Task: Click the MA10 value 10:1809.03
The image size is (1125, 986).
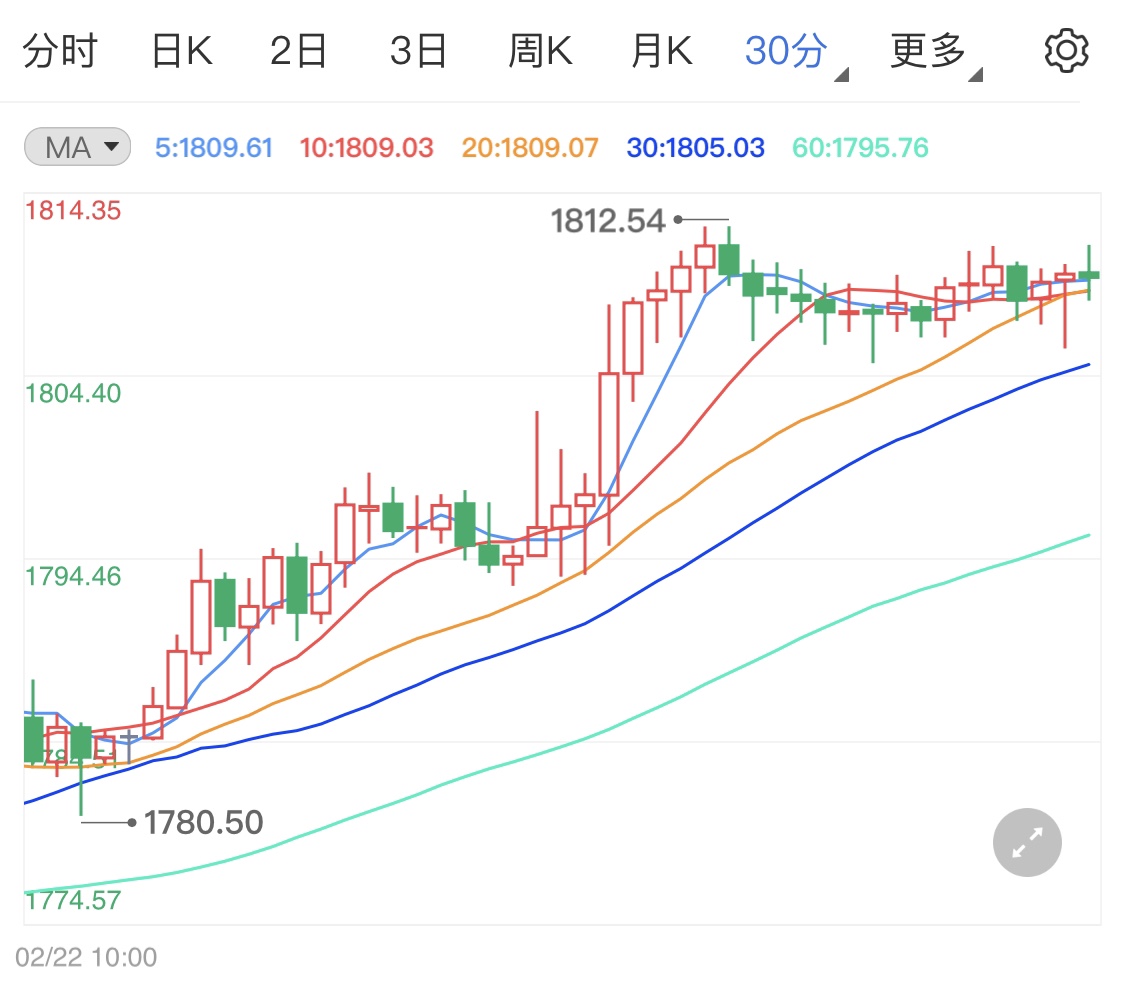Action: click(x=366, y=148)
